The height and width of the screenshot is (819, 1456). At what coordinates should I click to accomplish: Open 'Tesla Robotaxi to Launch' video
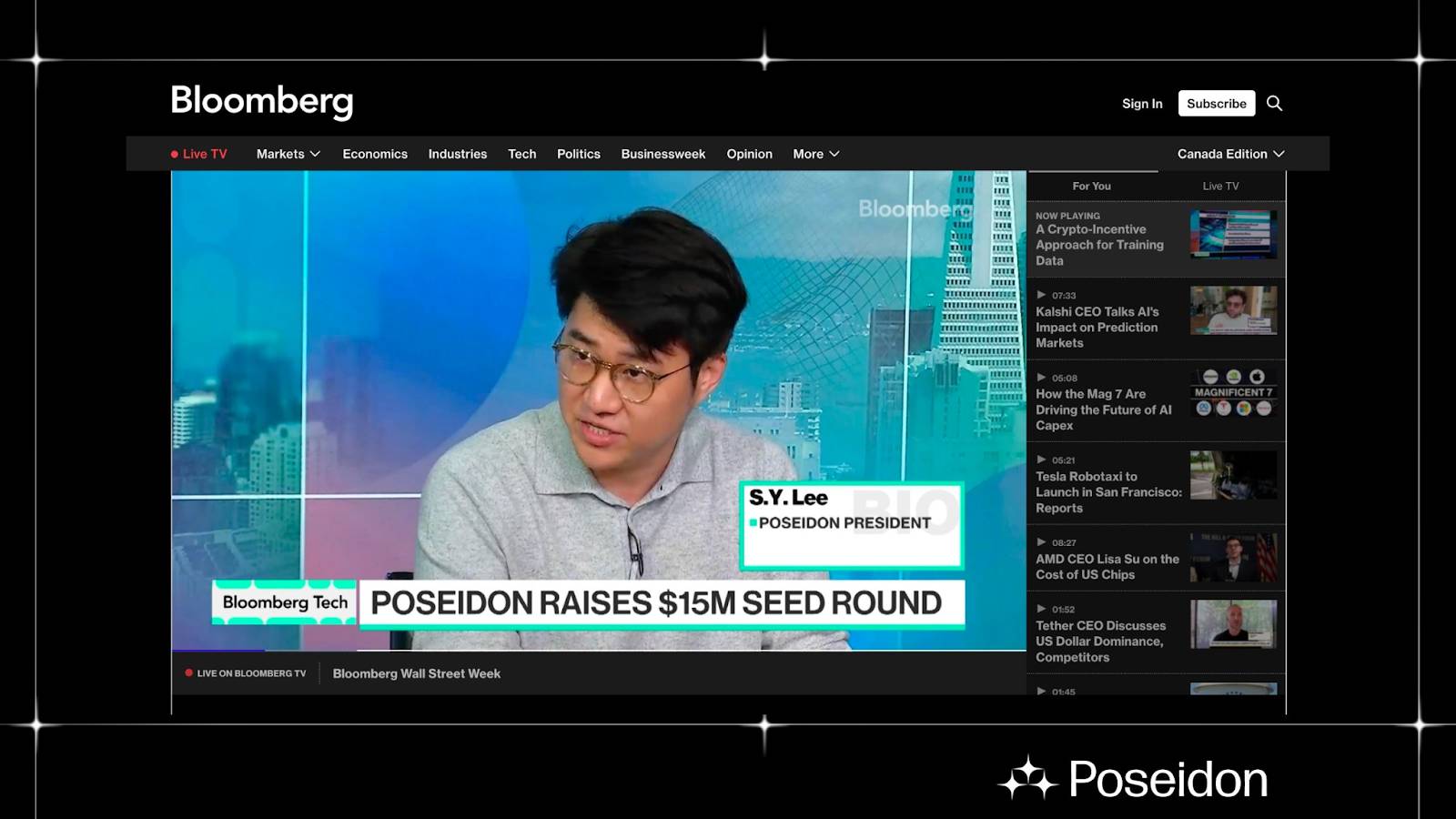click(1108, 492)
